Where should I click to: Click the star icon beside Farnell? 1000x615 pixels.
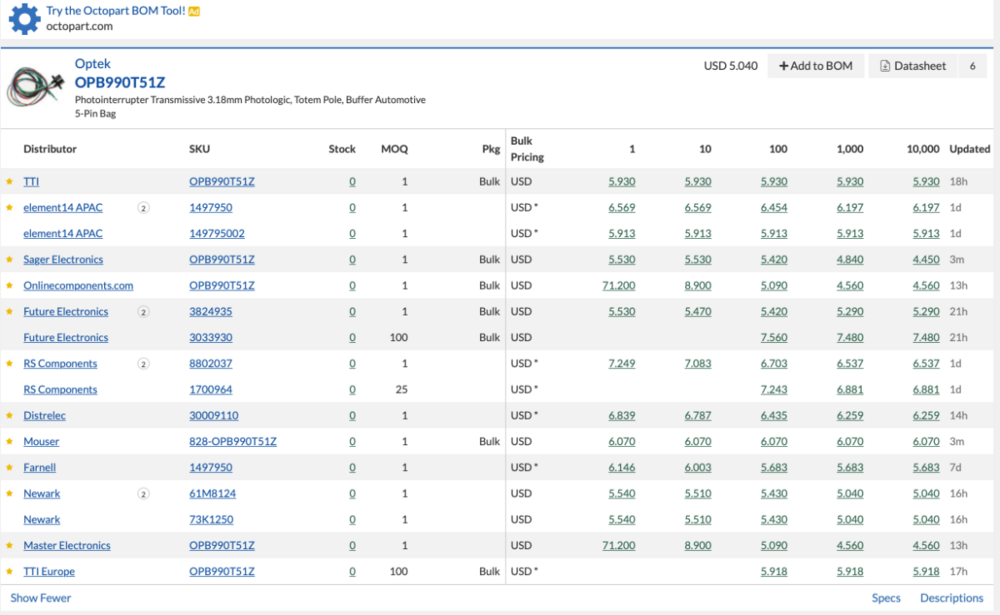[x=10, y=468]
